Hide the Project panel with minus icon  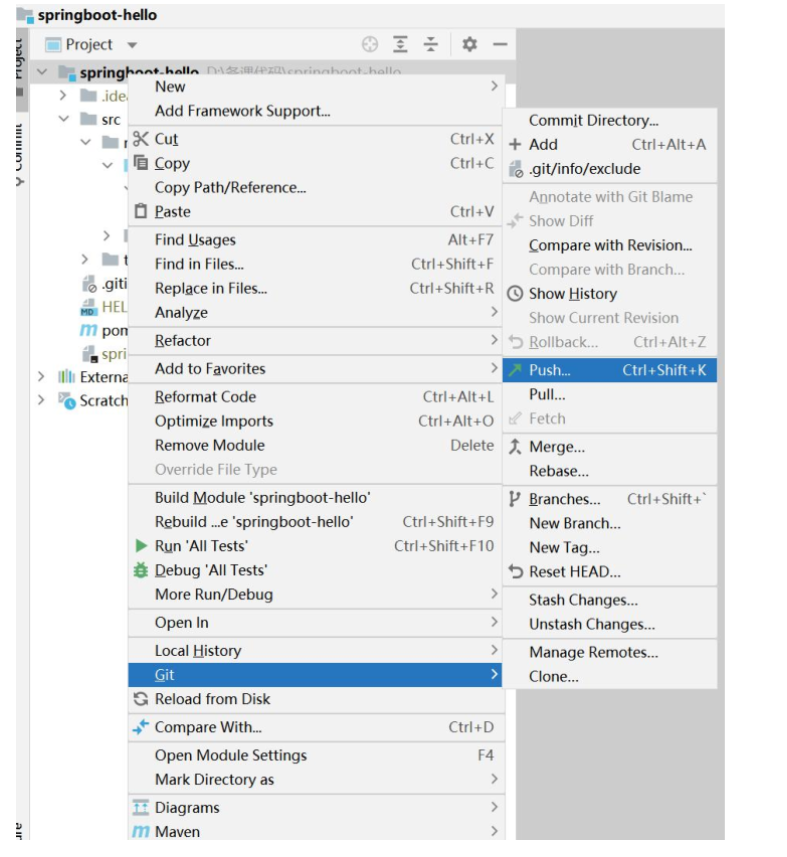pos(500,44)
